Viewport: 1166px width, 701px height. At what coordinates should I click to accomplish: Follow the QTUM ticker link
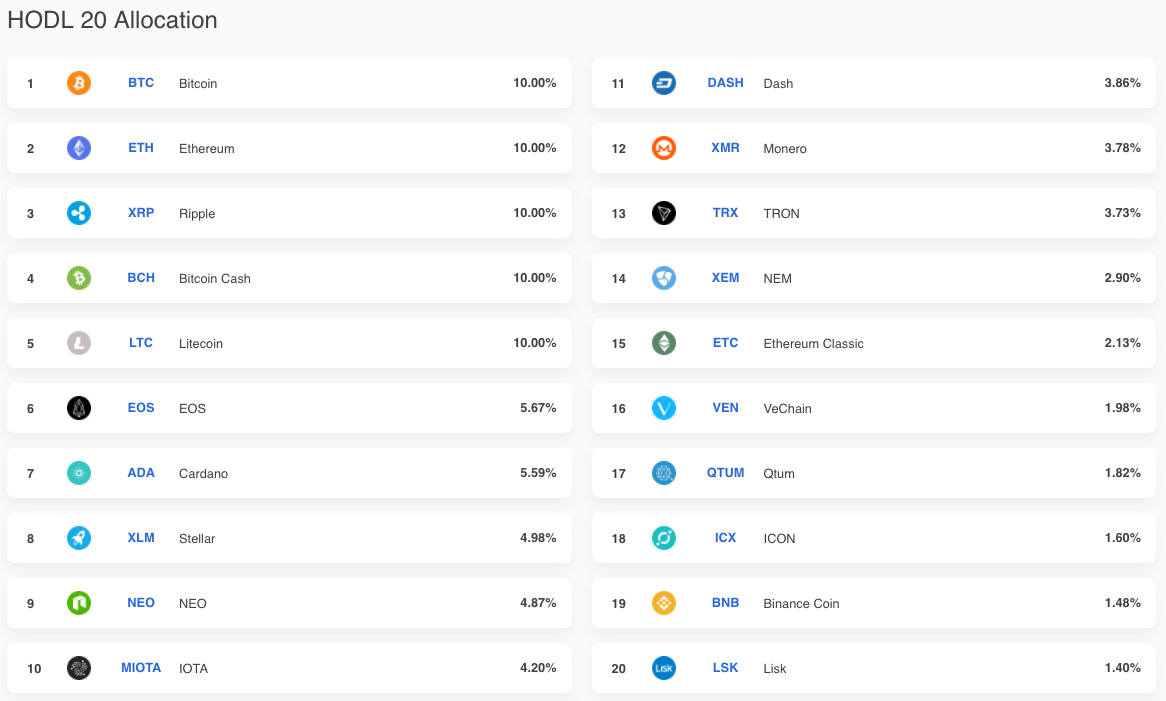tap(725, 473)
